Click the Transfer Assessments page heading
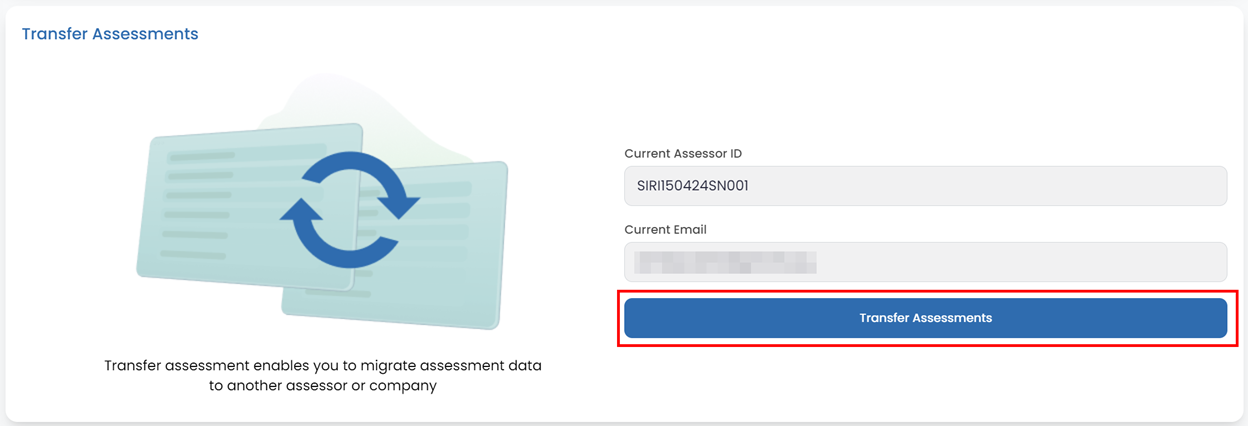The image size is (1248, 426). pos(110,34)
